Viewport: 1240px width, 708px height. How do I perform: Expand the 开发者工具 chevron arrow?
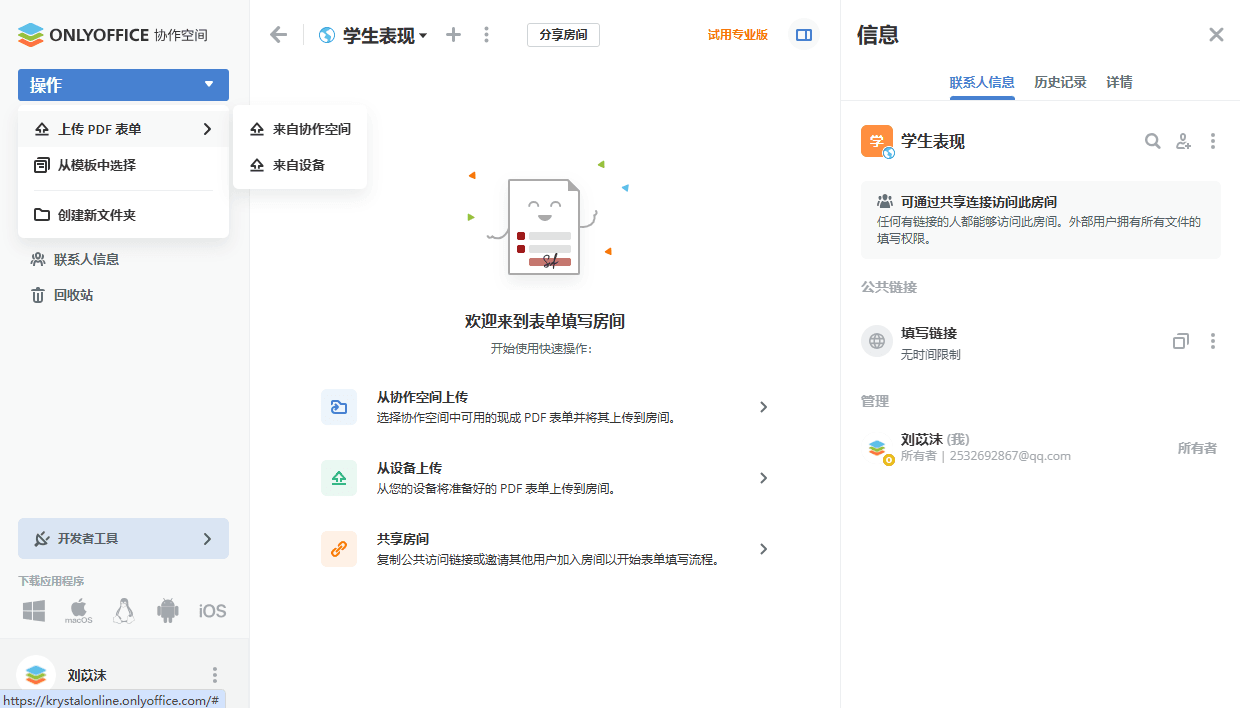[x=207, y=539]
